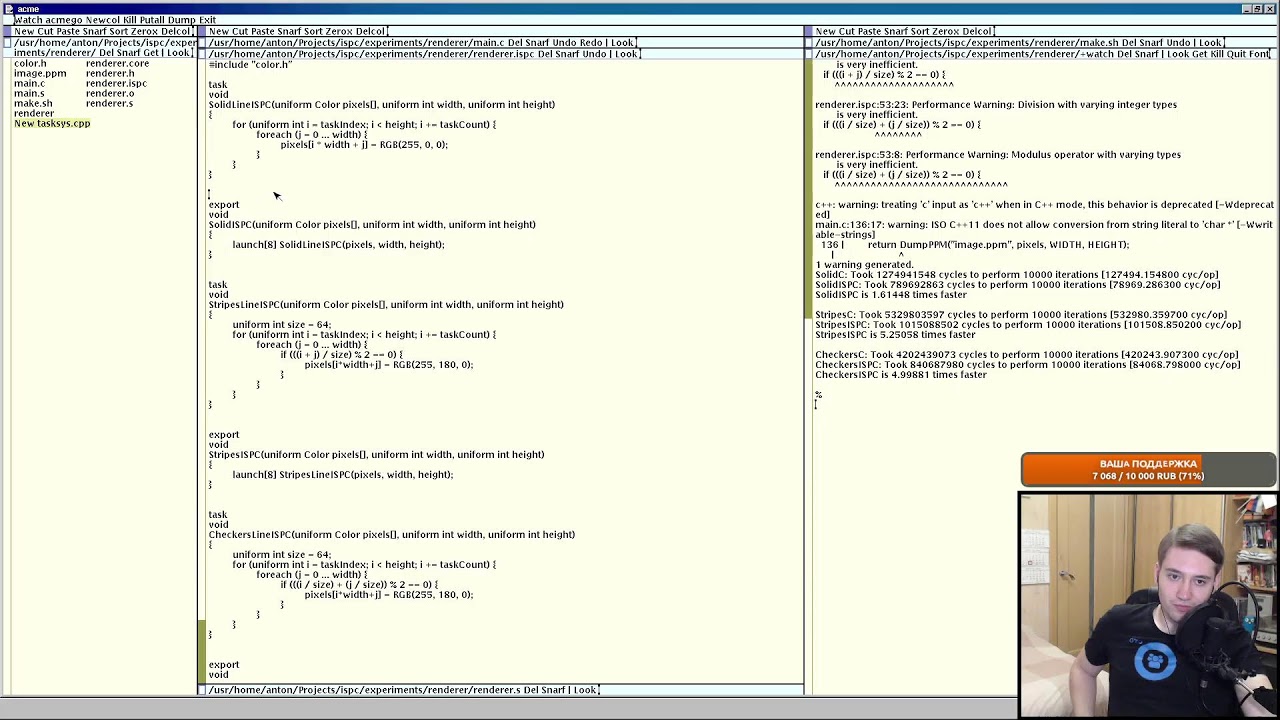
Task: Click Snarf in the right column tag
Action: [896, 32]
